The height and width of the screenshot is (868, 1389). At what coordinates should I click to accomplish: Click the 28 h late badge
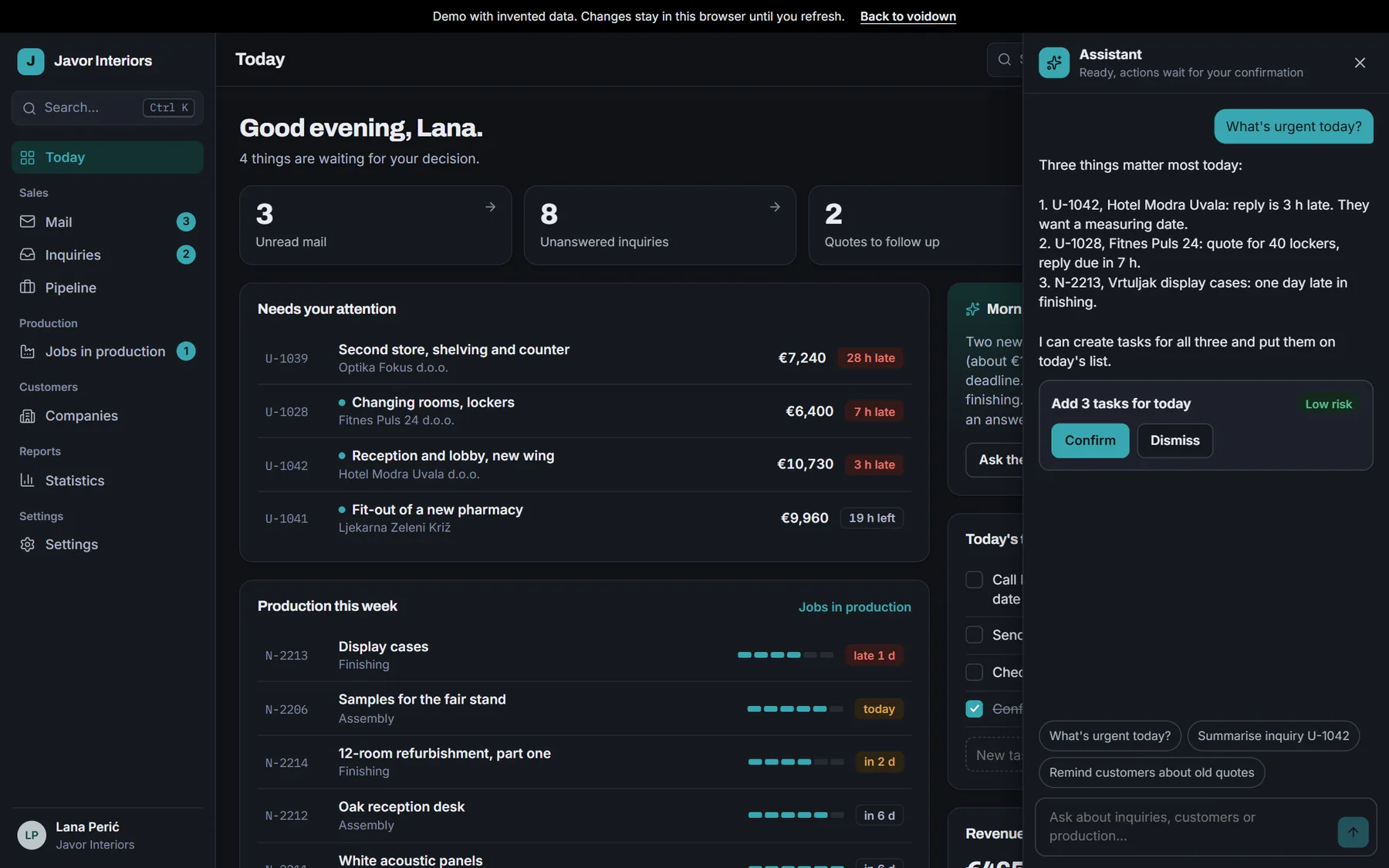(x=870, y=358)
